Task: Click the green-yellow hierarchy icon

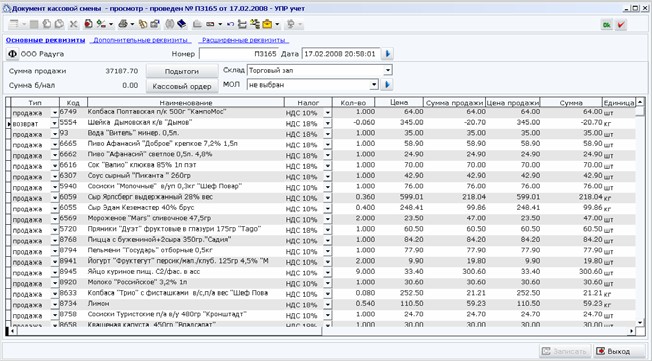Action: point(255,24)
